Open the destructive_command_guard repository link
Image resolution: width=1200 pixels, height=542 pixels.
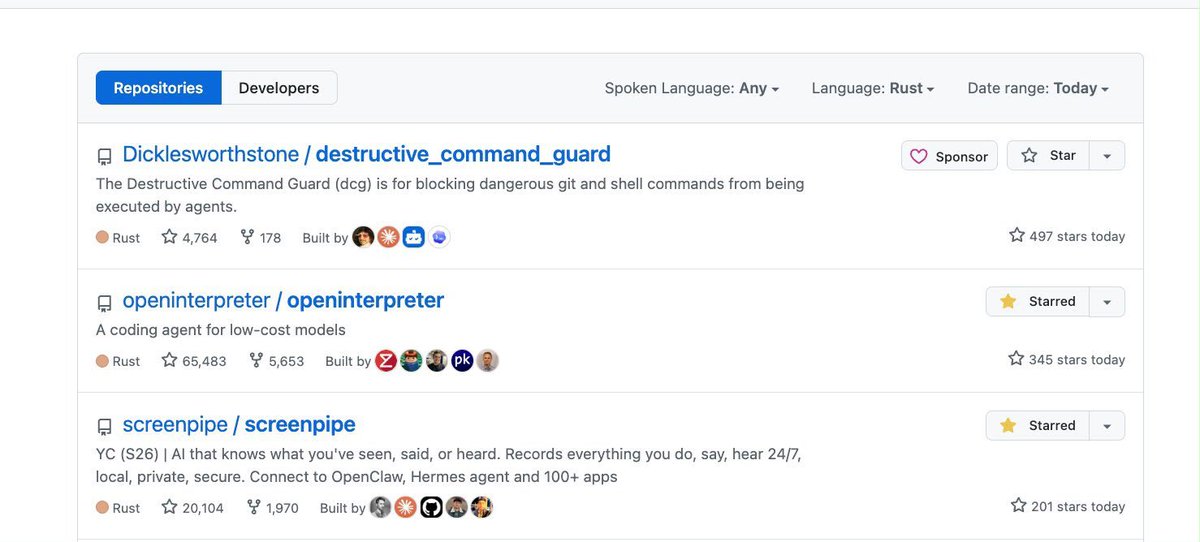[463, 154]
